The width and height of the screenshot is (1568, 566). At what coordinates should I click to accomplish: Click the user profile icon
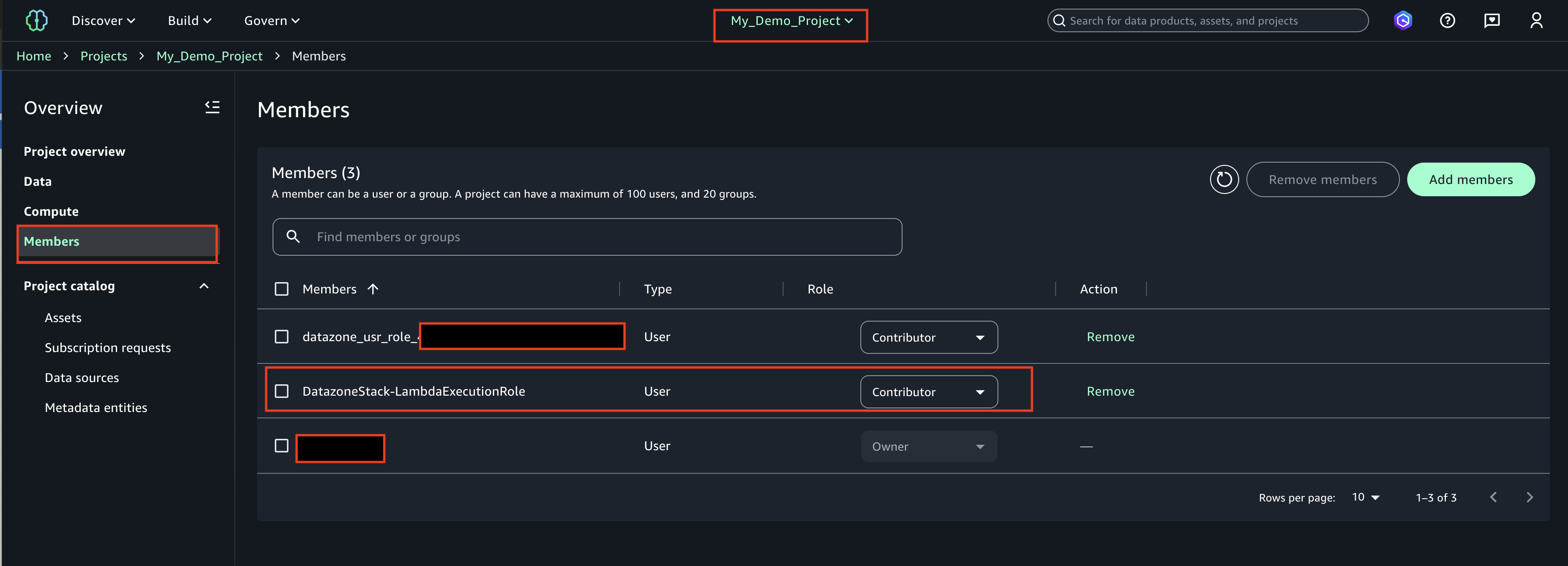coord(1536,21)
